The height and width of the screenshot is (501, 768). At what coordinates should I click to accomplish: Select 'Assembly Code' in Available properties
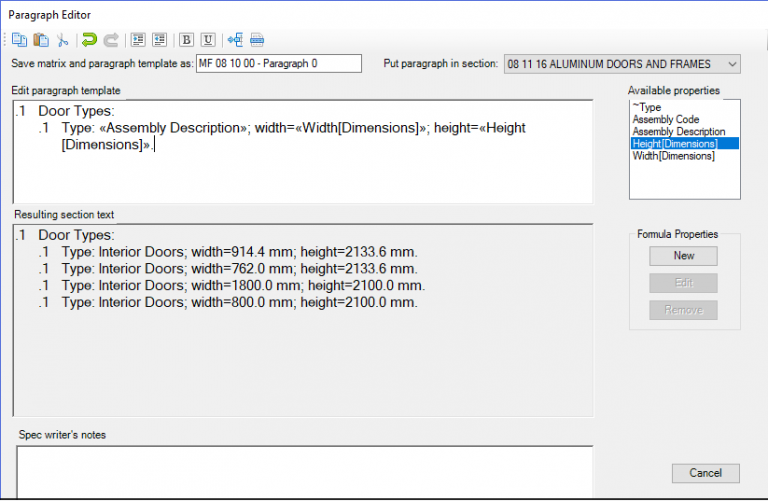tap(664, 119)
